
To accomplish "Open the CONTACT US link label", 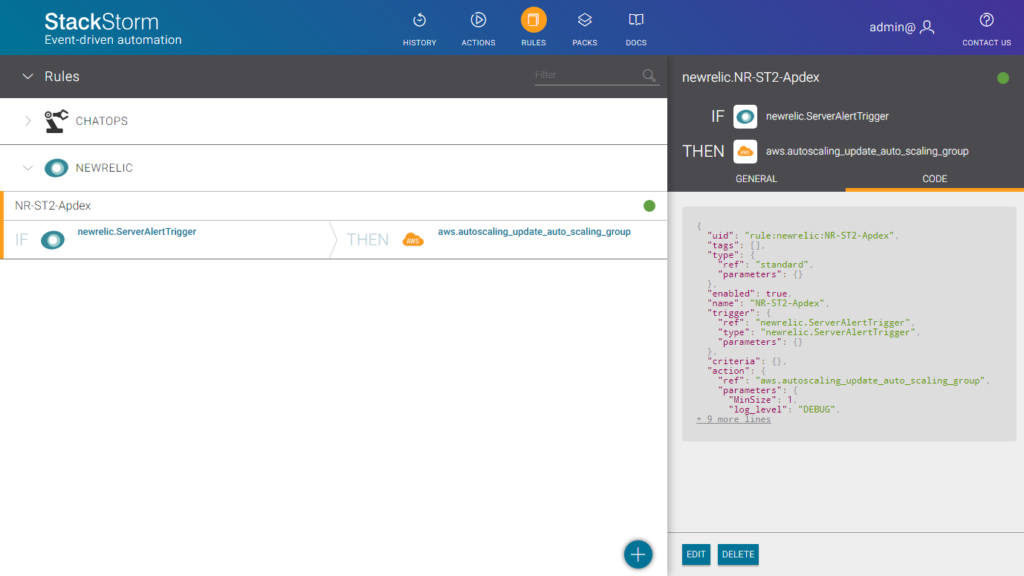I will click(x=986, y=43).
